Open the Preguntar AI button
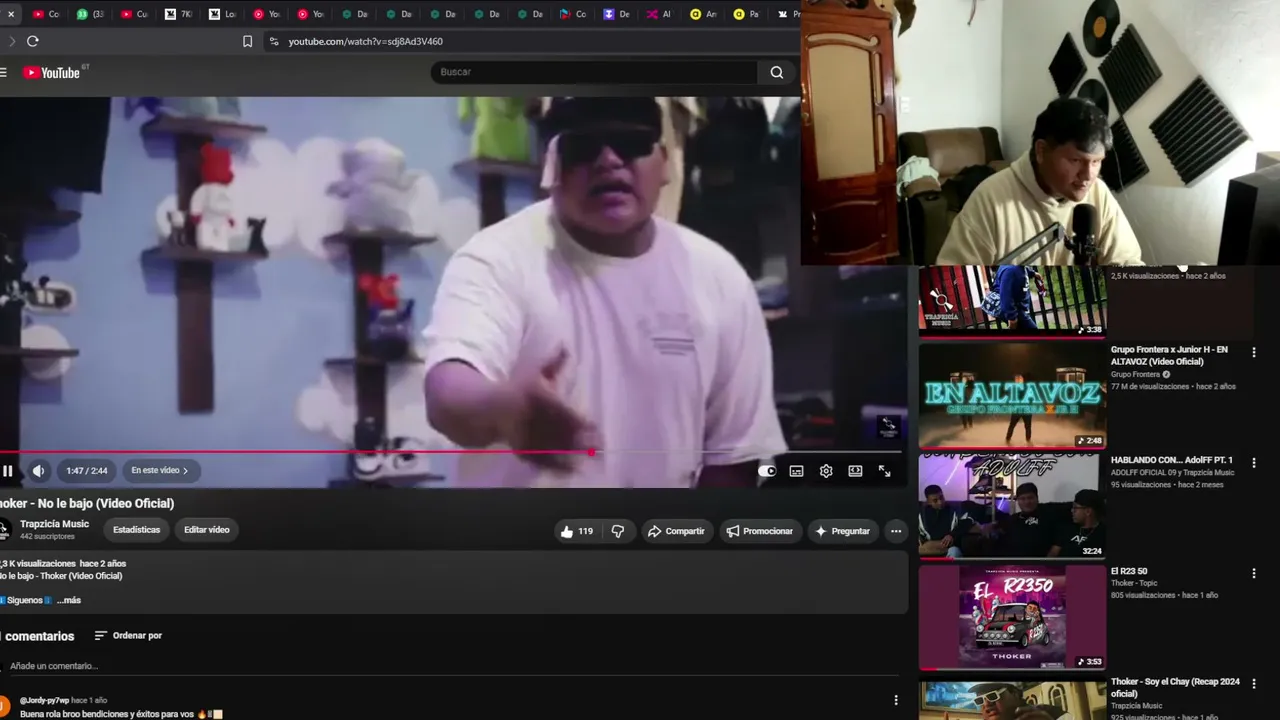 (x=842, y=531)
